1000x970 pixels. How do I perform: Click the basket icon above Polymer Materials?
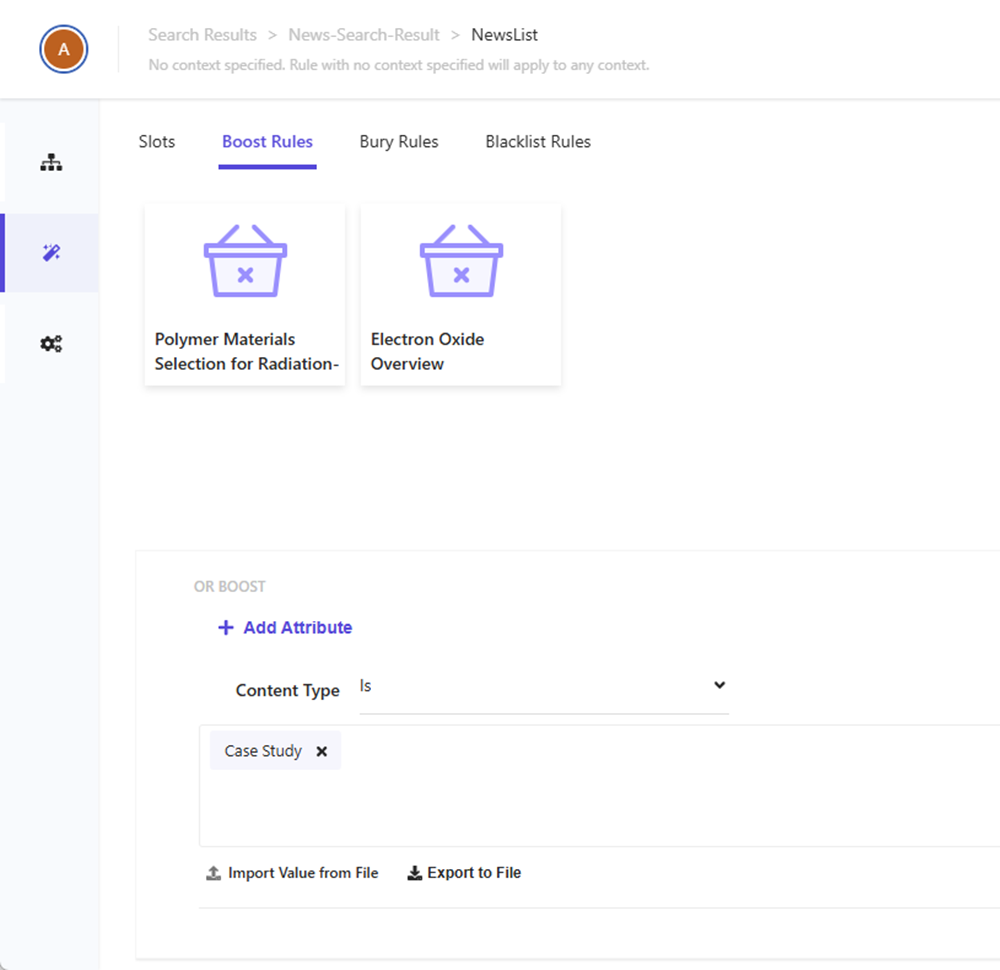[x=246, y=260]
